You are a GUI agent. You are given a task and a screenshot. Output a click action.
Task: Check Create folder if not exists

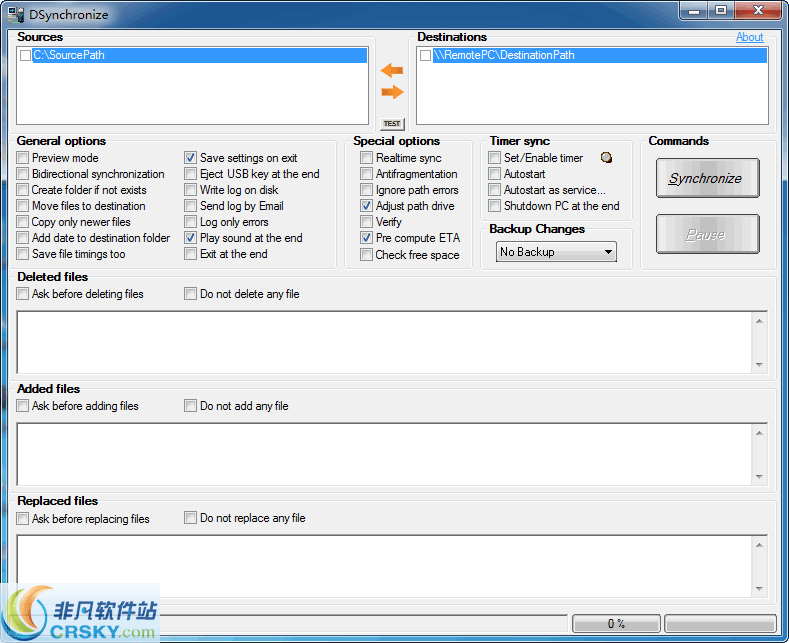[x=23, y=190]
